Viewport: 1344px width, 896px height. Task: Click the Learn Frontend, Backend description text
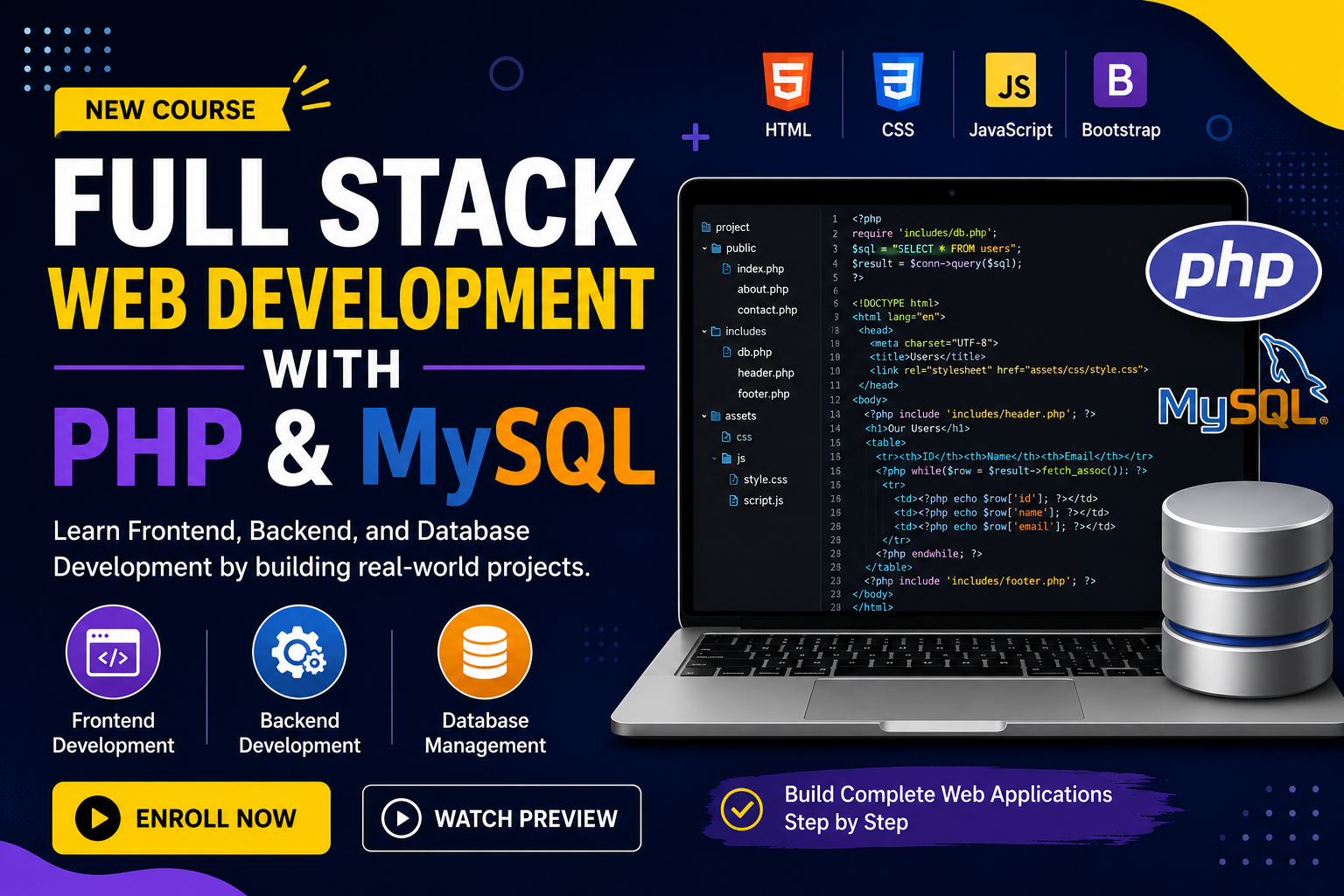point(321,549)
